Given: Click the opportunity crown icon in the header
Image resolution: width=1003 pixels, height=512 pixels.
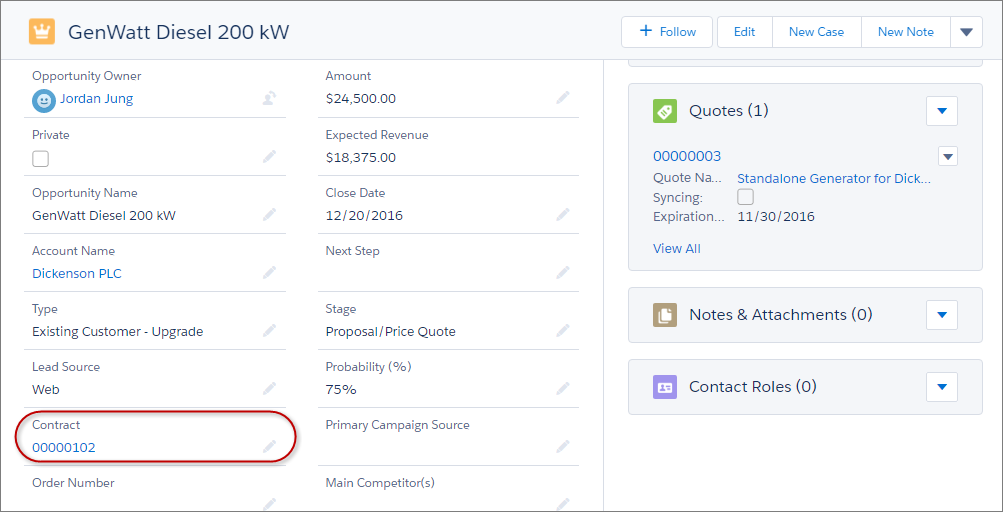Looking at the screenshot, I should pos(42,32).
